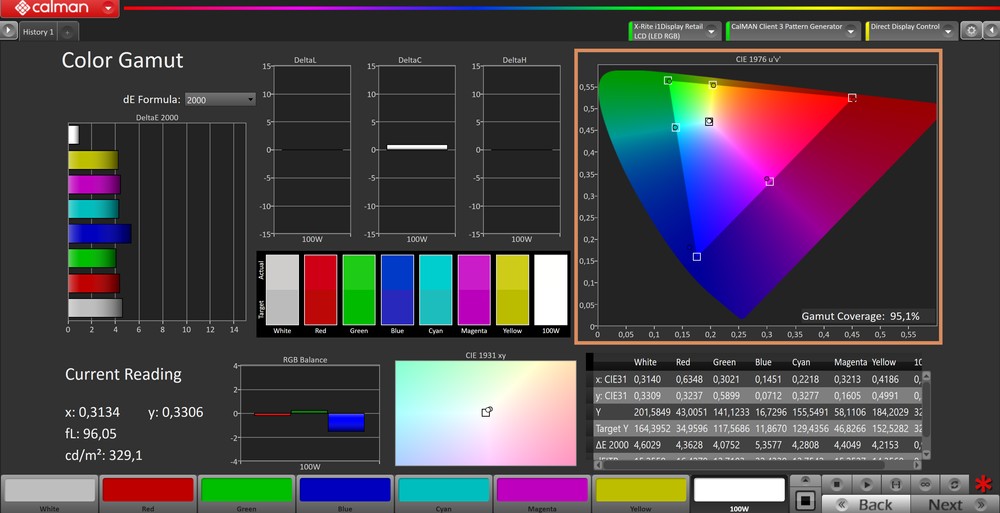Select the Cyan color swatch
Viewport: 1000px width, 513px height.
click(444, 490)
